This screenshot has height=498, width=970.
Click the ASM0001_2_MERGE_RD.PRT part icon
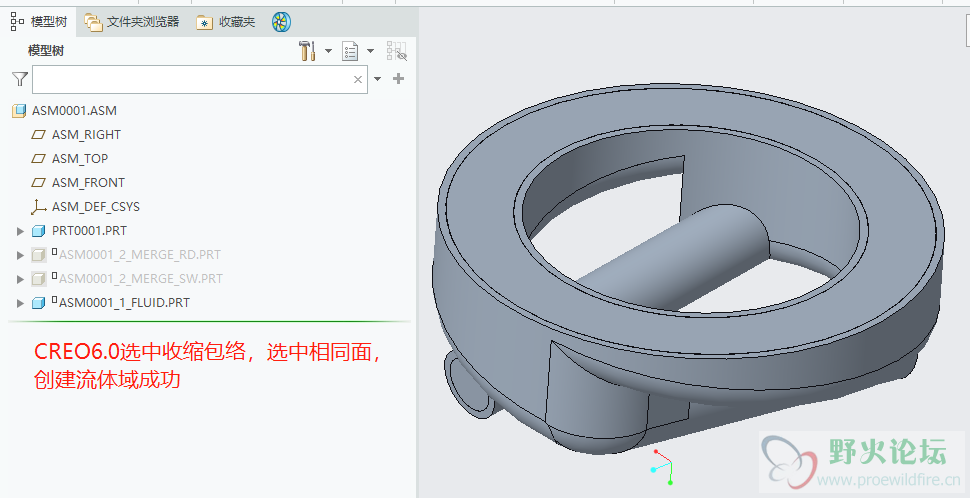coord(38,255)
